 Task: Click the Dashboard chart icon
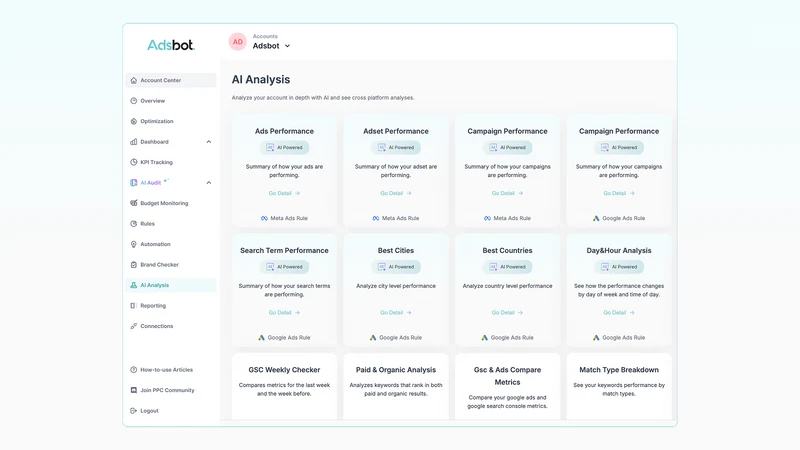[x=134, y=142]
